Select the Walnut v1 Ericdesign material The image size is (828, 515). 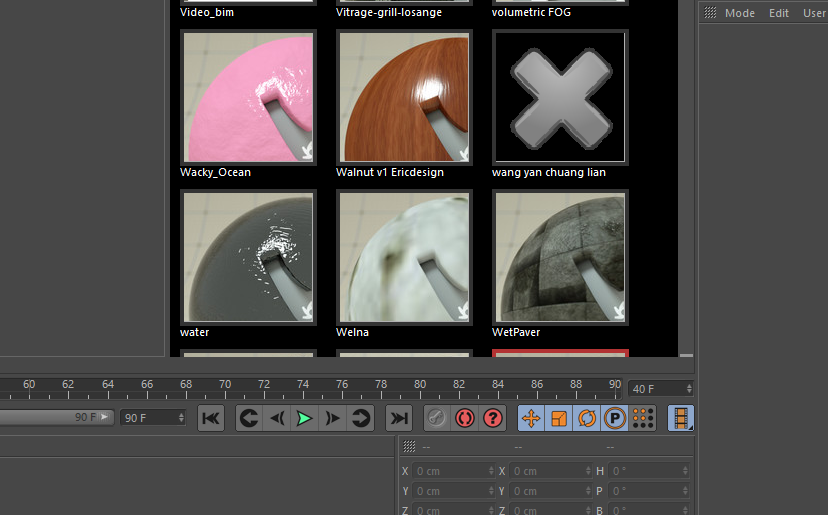[404, 97]
